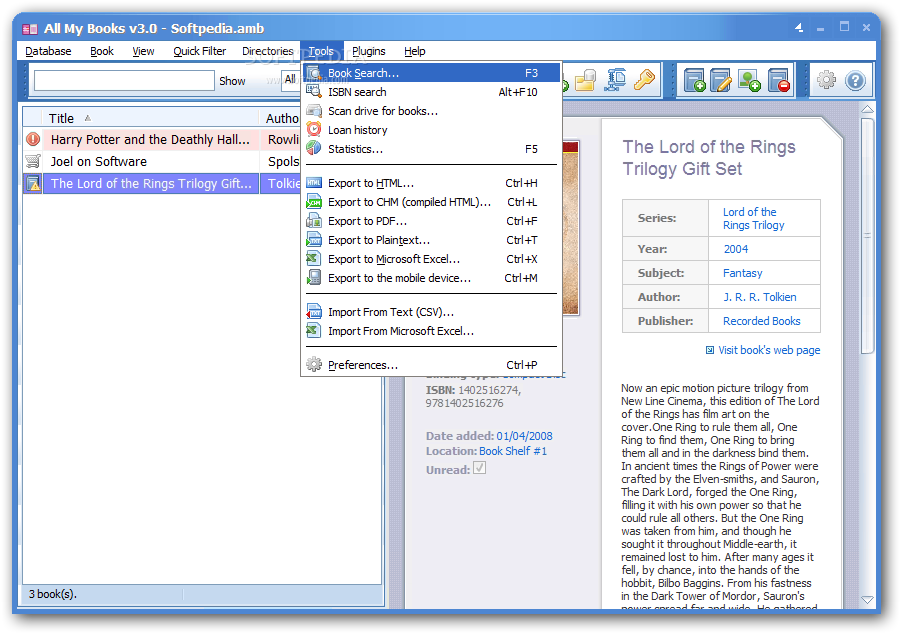Open the View menu
Screen dimensions: 901x634
pyautogui.click(x=143, y=51)
